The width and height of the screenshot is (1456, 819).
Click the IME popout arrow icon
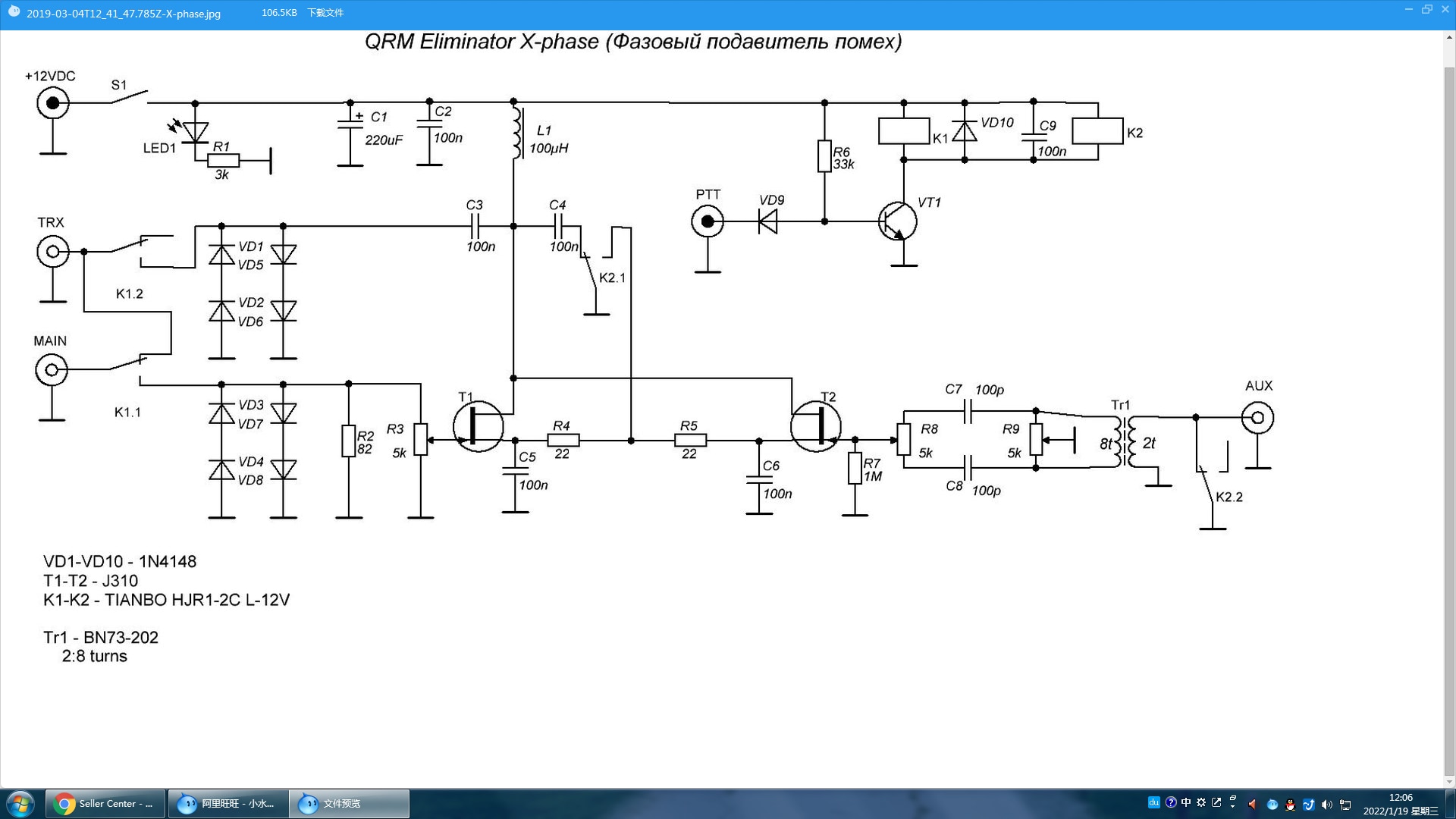coord(1216,802)
